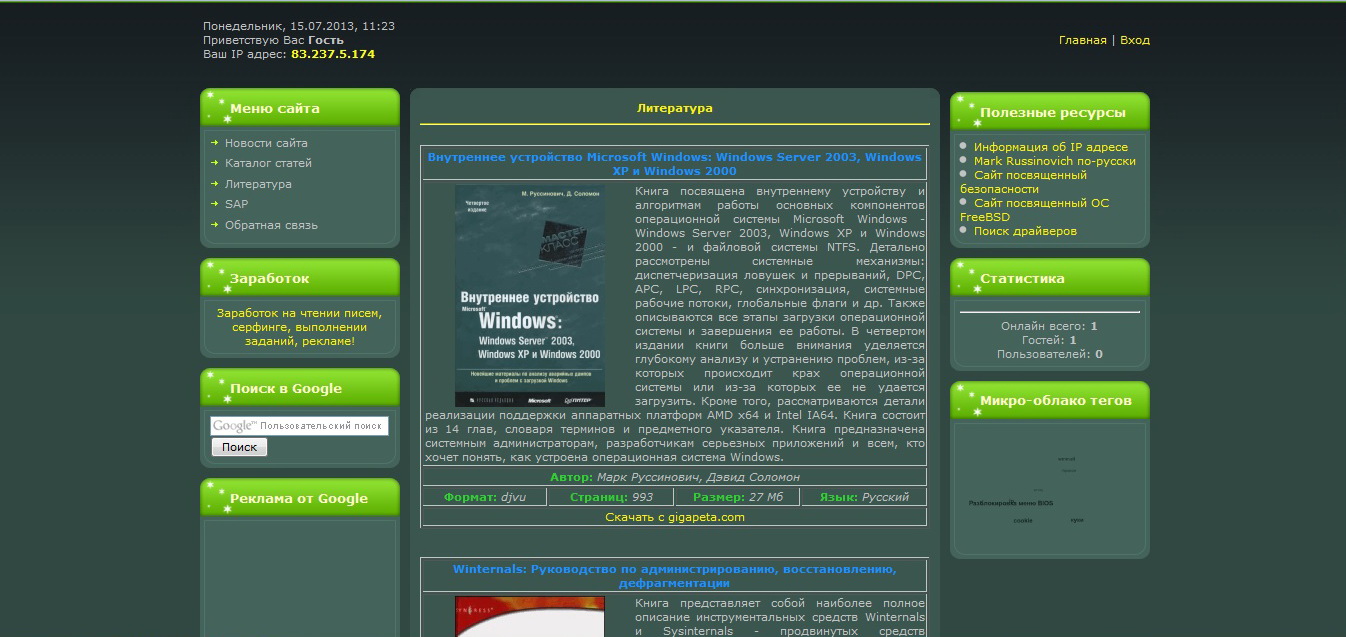Click the Меню сайта block header
1346x637 pixels.
pyautogui.click(x=300, y=108)
